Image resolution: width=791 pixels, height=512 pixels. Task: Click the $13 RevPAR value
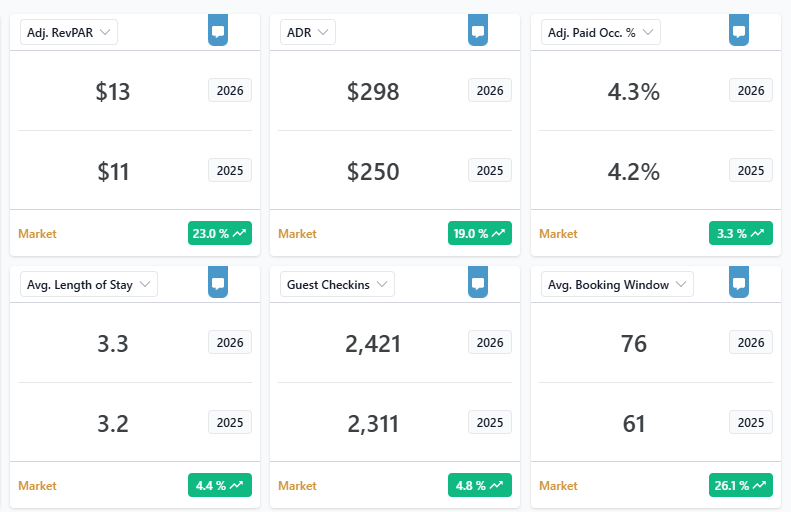pyautogui.click(x=113, y=92)
